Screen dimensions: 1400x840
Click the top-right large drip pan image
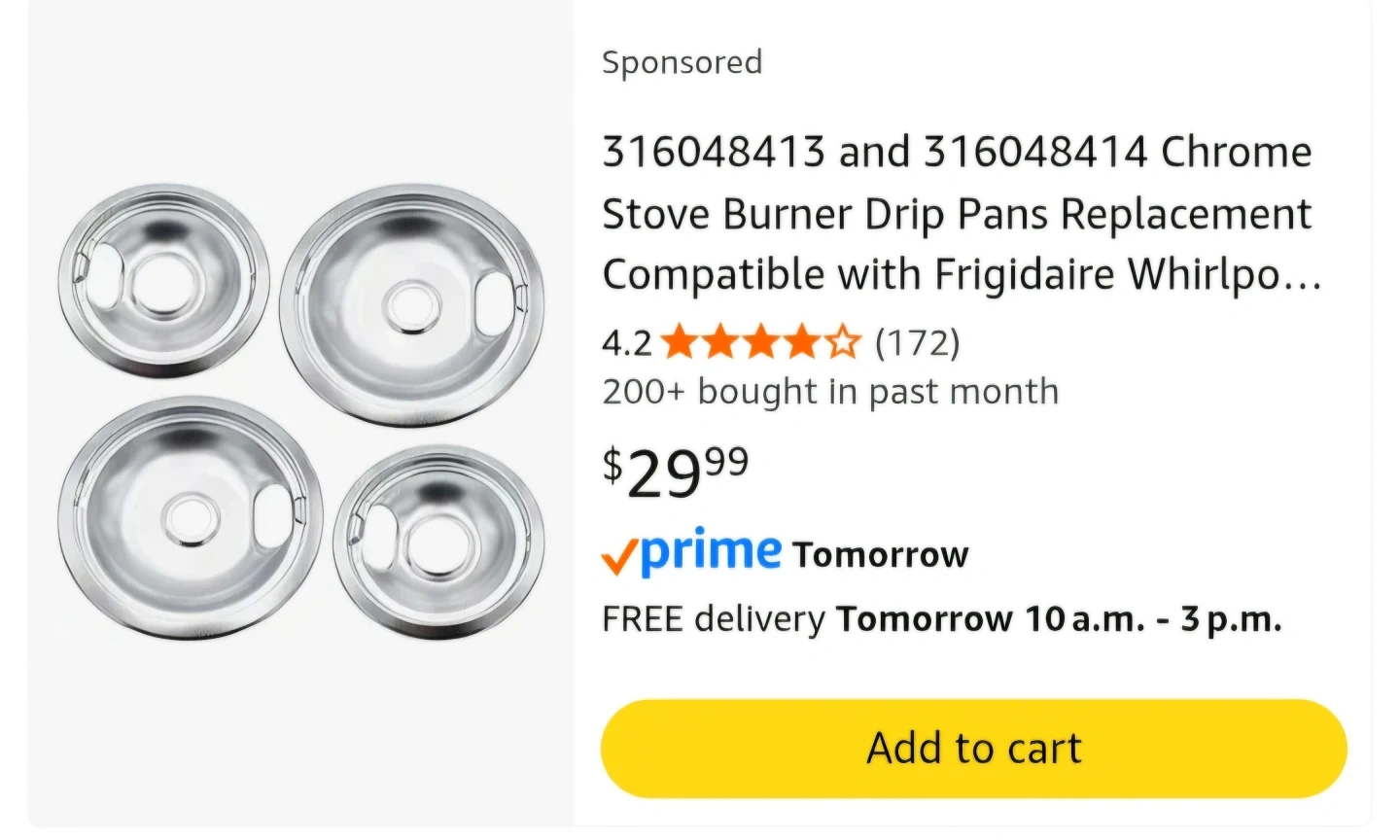[x=412, y=305]
